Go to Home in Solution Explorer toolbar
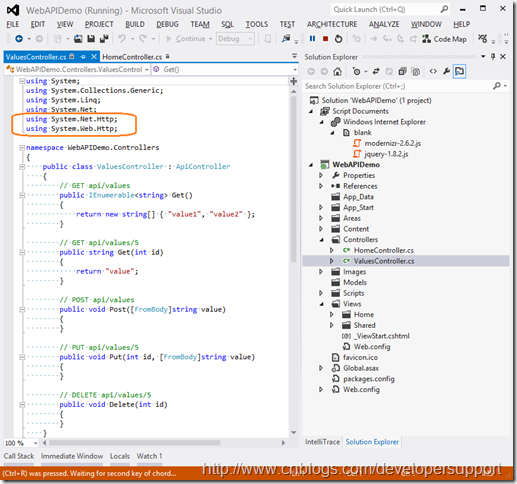The image size is (517, 484). 337,71
